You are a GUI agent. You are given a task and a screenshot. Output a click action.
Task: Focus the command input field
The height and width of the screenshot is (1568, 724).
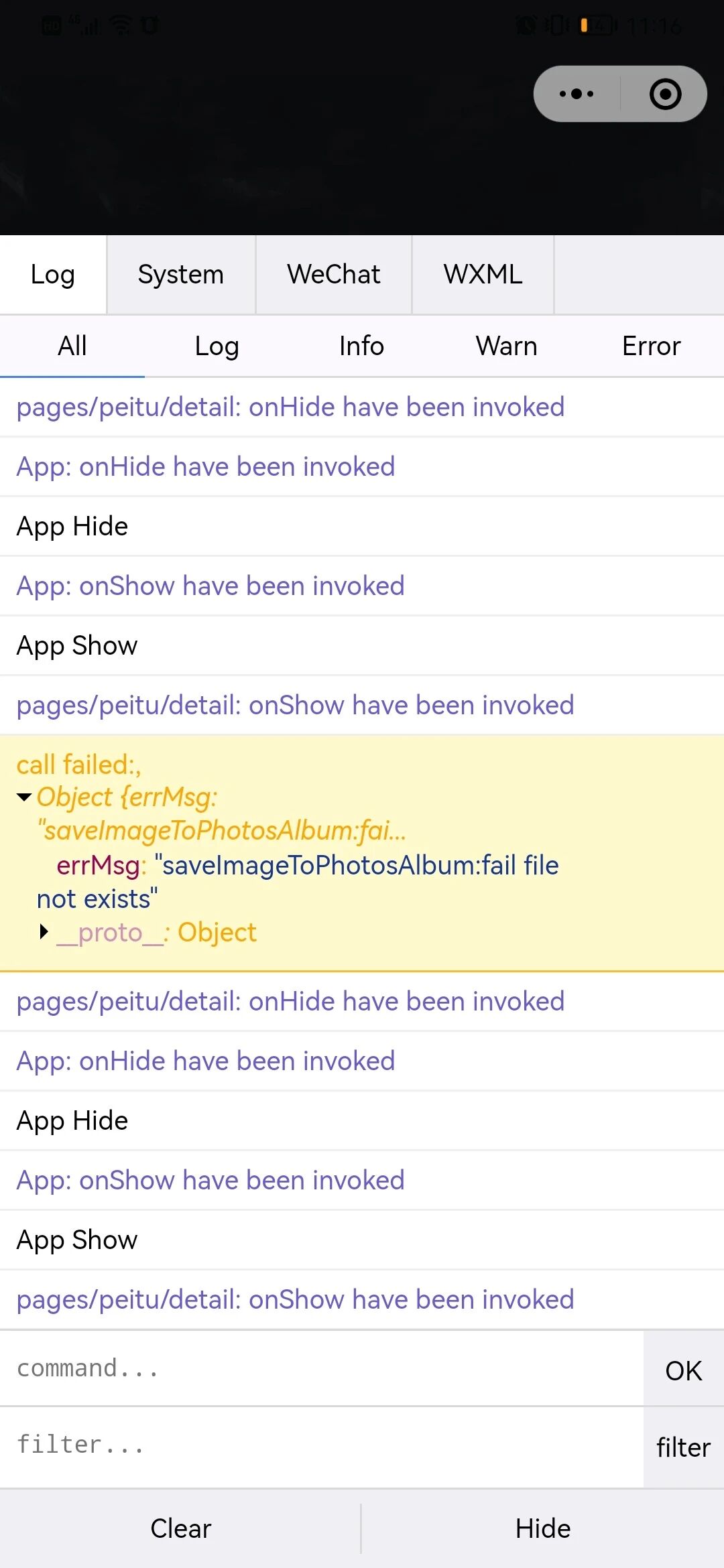(322, 1368)
